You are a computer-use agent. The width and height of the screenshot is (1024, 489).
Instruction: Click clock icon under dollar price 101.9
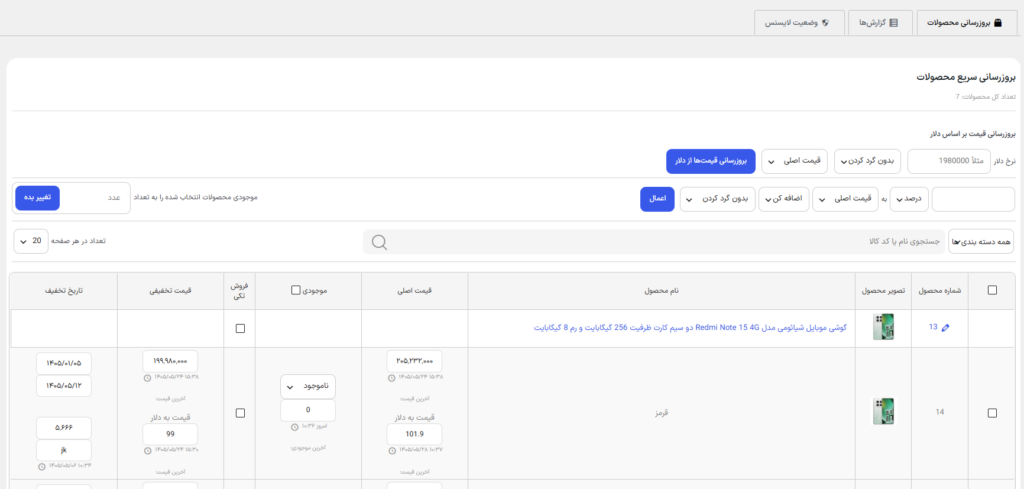(x=391, y=450)
